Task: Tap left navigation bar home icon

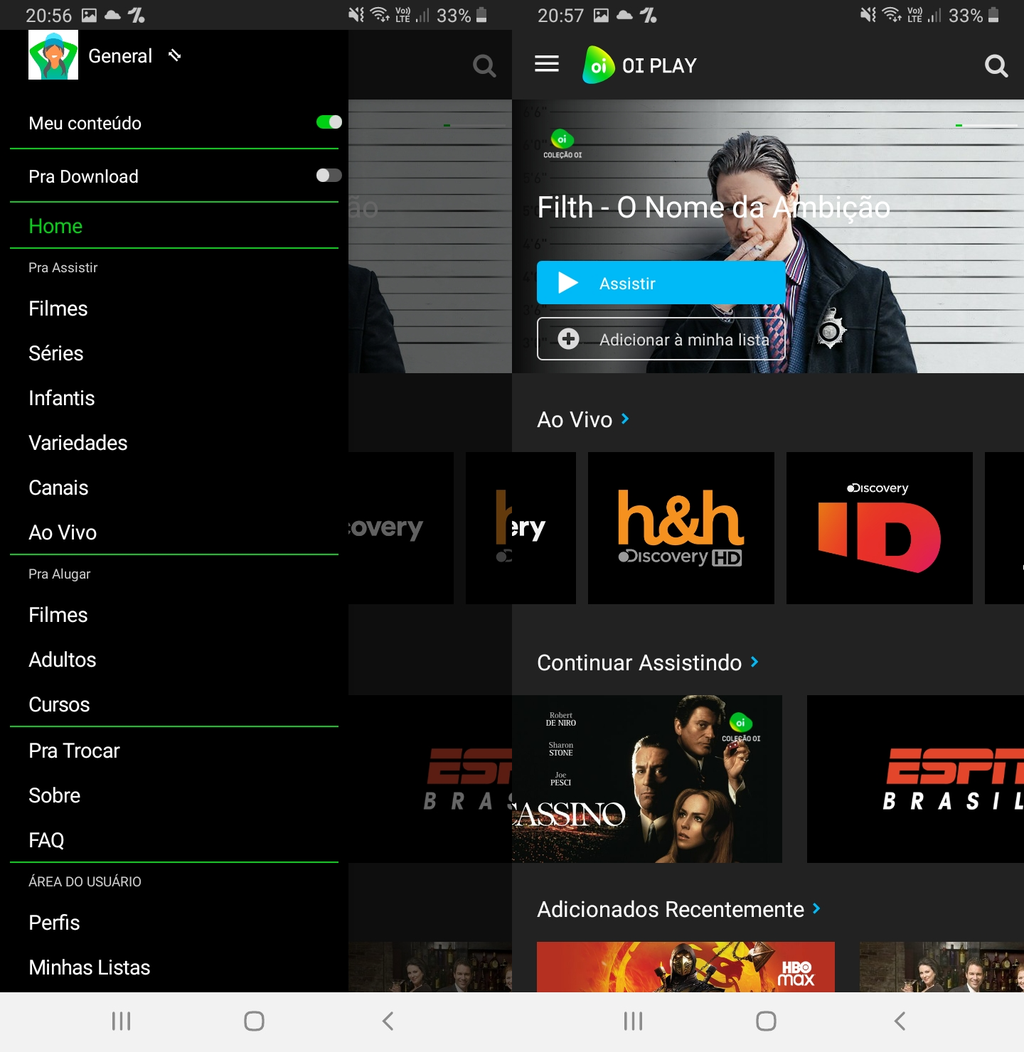Action: pyautogui.click(x=254, y=1021)
